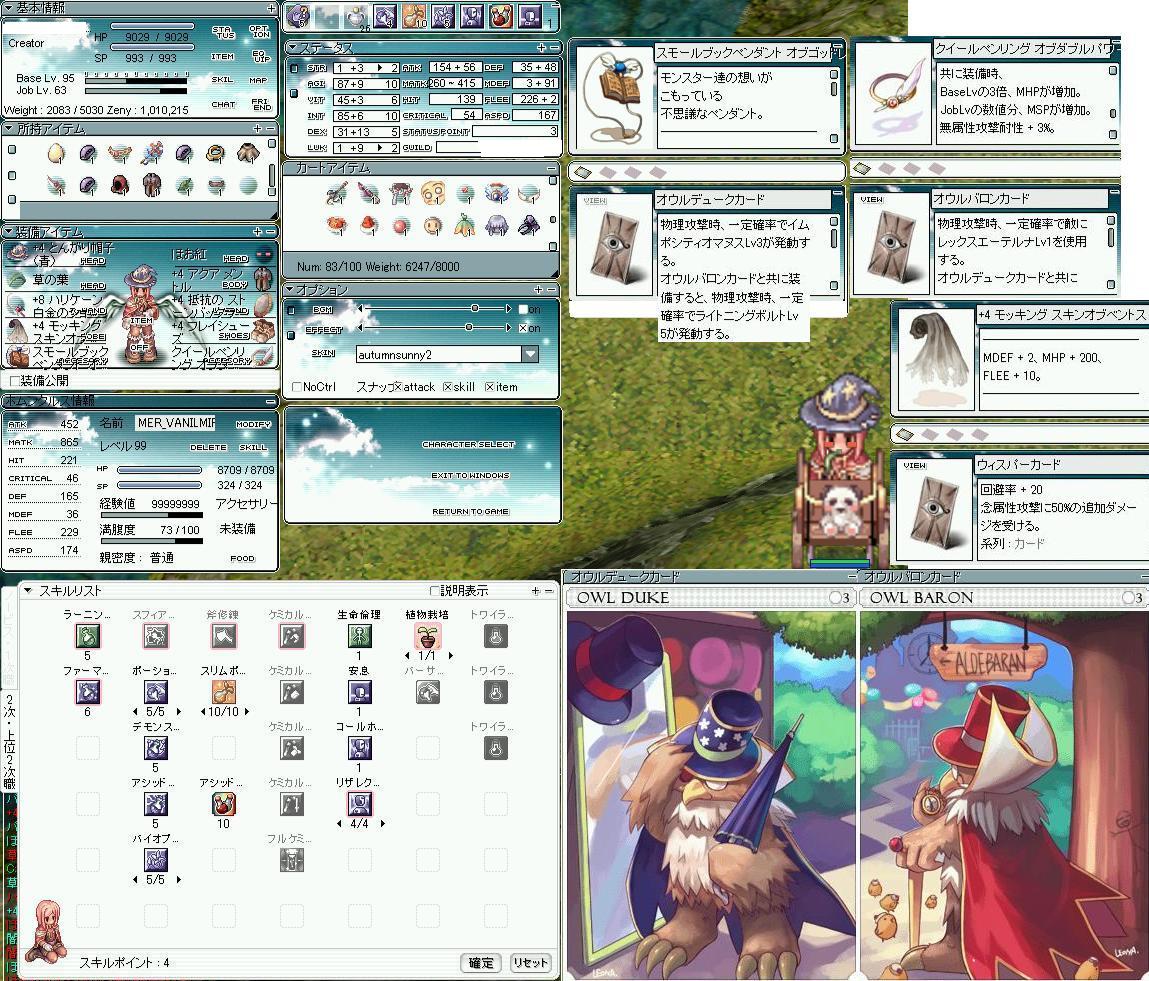Decrease リザレク… skill level with left arrow

[x=339, y=824]
